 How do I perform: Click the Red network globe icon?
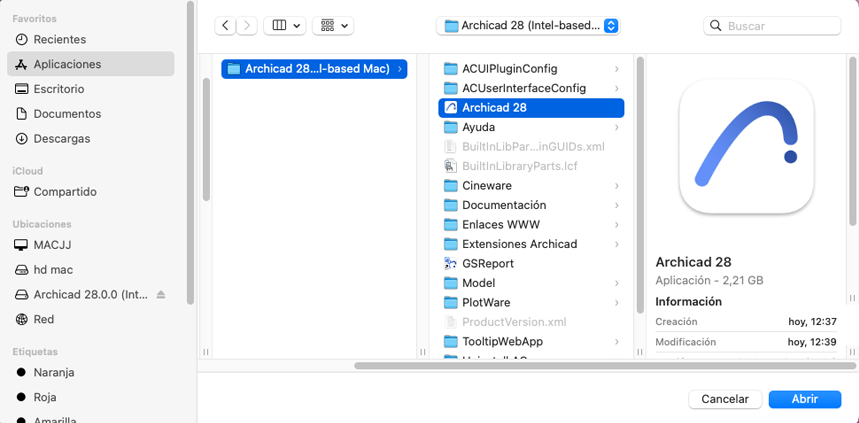click(x=21, y=319)
